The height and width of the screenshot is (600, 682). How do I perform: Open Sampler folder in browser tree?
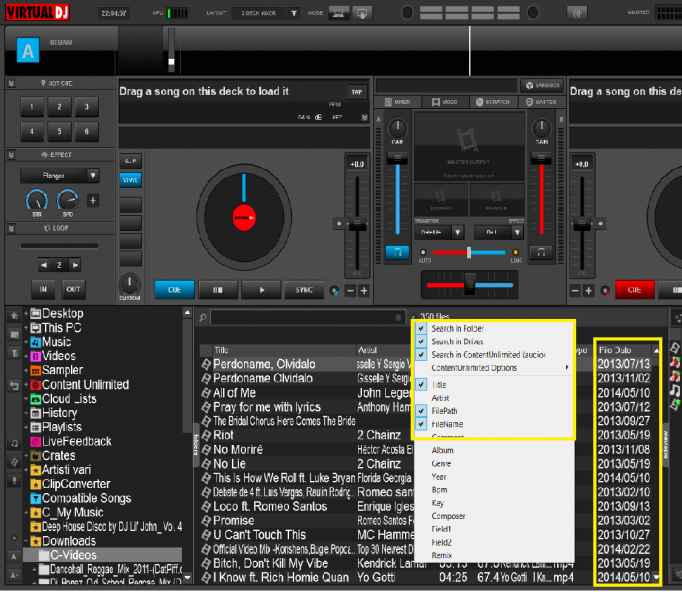(57, 370)
